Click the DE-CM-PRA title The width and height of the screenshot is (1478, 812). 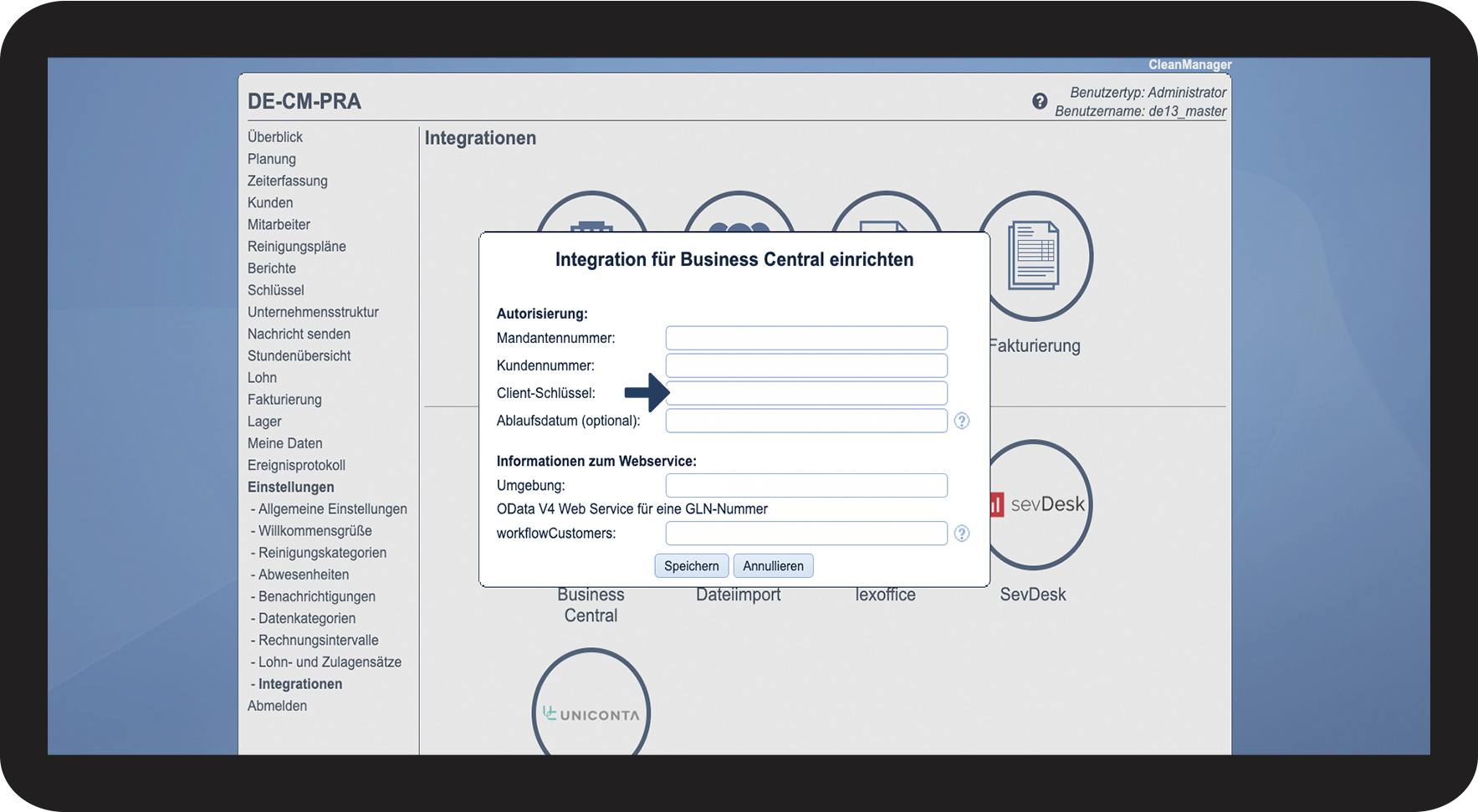tap(304, 101)
